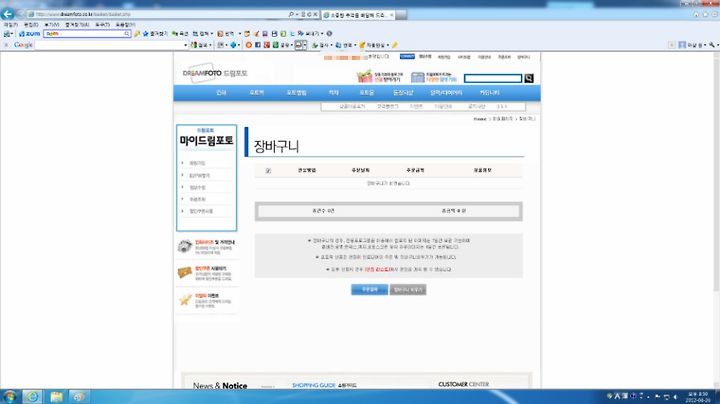
Task: Open the browser tools gear icon
Action: (x=715, y=15)
